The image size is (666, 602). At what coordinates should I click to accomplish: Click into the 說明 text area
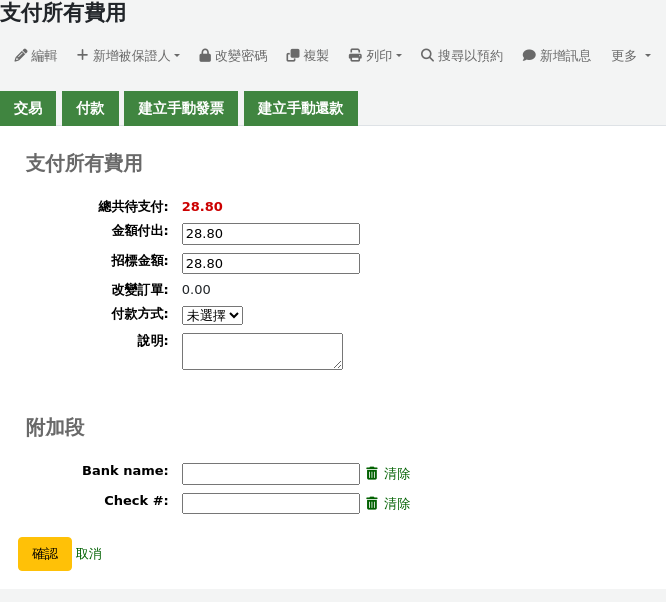point(262,351)
